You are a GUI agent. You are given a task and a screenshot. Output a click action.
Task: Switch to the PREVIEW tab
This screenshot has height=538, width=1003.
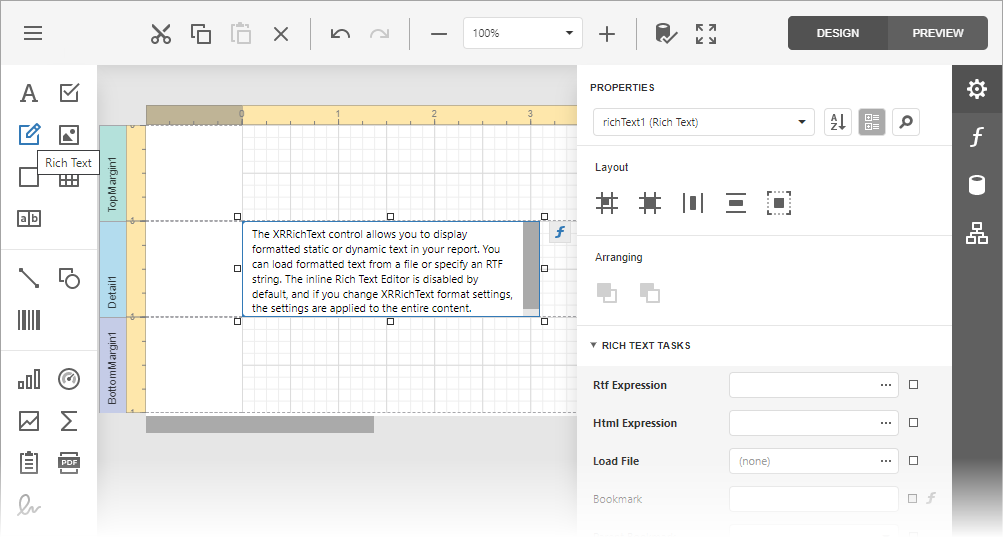938,33
